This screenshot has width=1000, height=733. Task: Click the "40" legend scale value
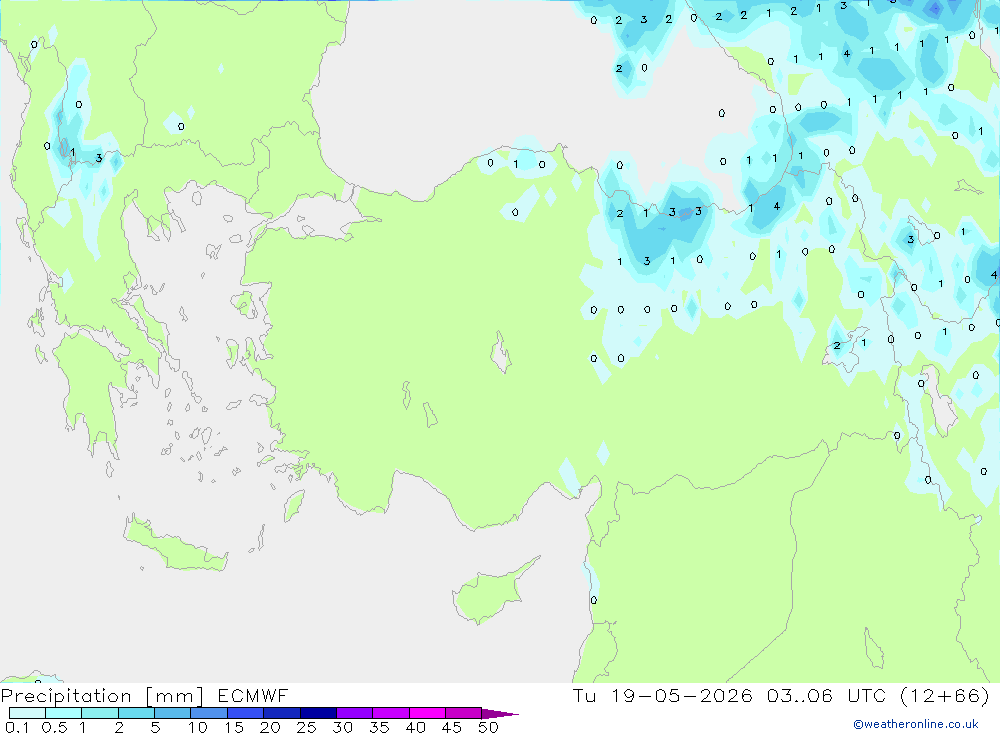pyautogui.click(x=416, y=727)
